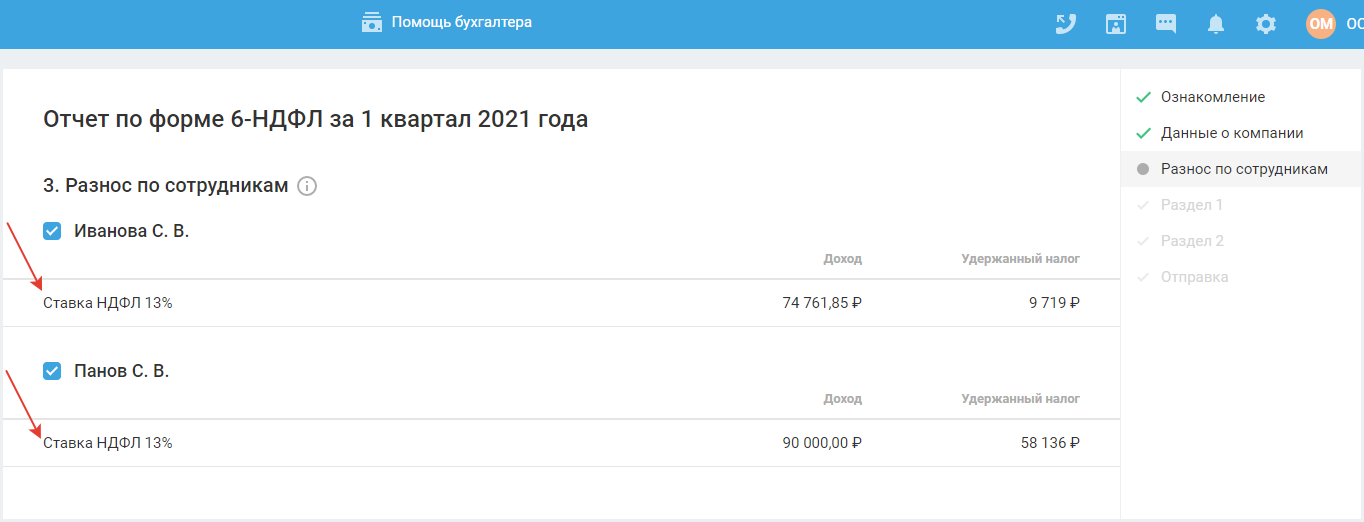
Task: Open settings with the gear icon
Action: (1266, 23)
